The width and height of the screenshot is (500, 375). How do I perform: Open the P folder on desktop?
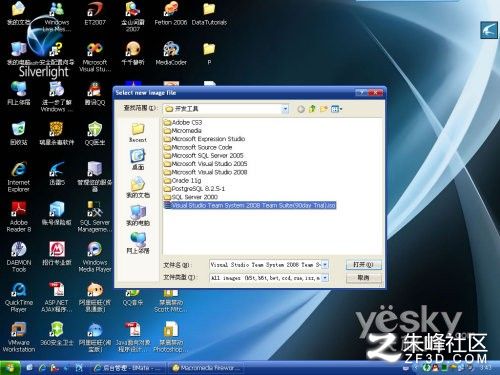[x=209, y=53]
